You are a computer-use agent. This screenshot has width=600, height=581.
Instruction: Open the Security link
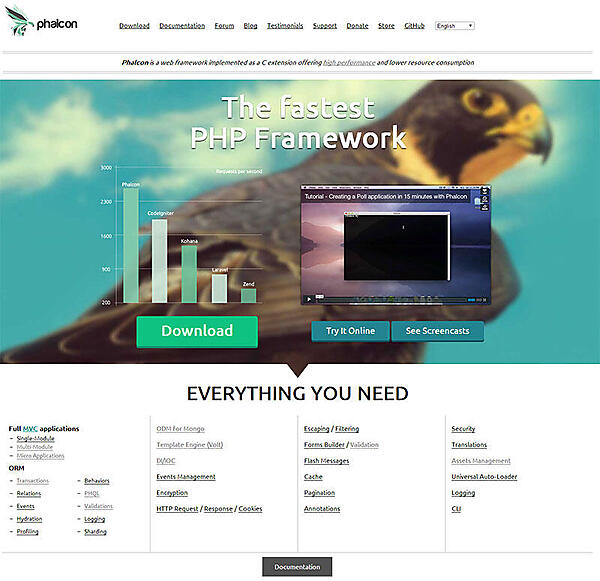pyautogui.click(x=463, y=429)
